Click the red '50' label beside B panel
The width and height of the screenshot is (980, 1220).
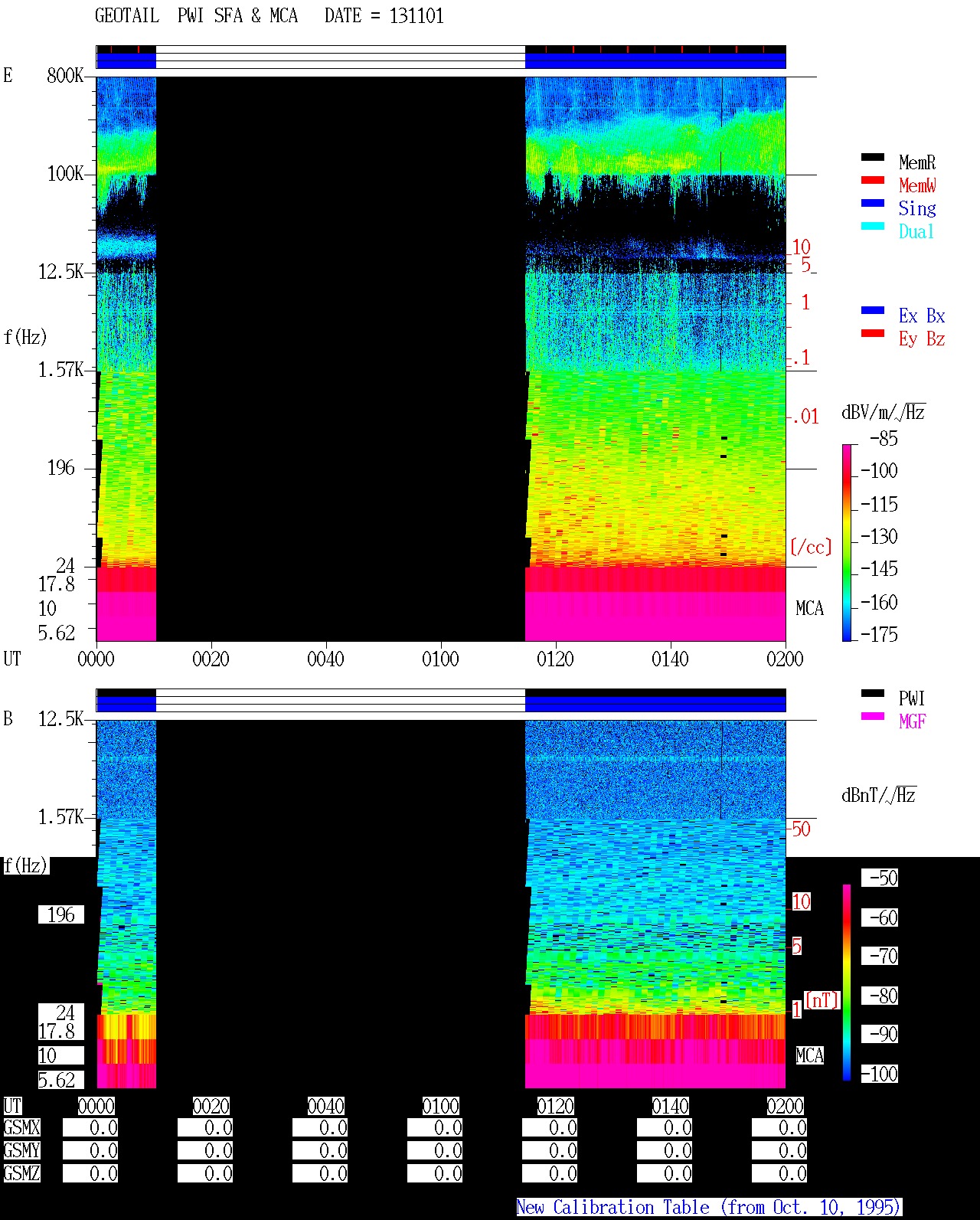(801, 829)
